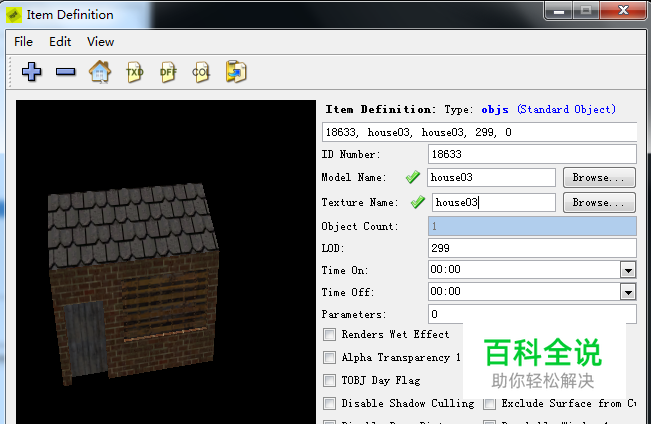
Task: Click the Model Name text field
Action: pos(491,177)
